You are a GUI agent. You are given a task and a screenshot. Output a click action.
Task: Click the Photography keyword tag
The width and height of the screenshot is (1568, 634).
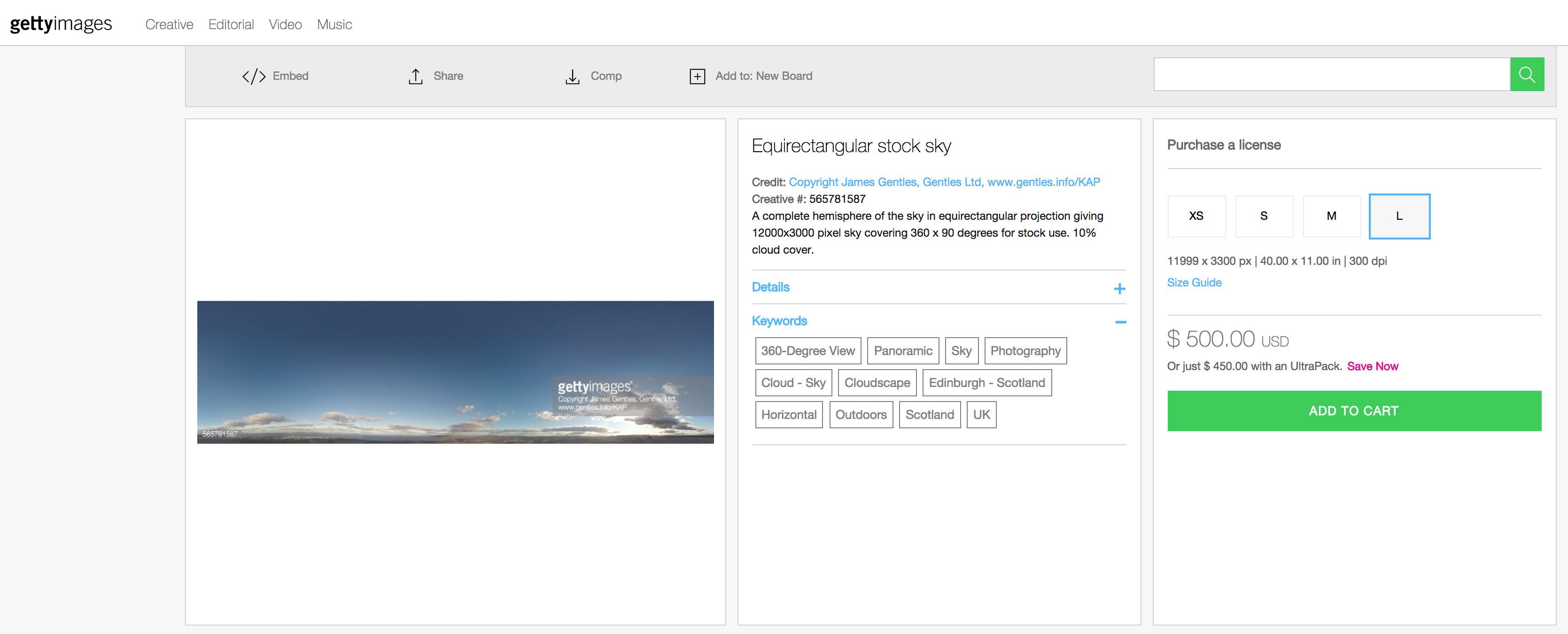pyautogui.click(x=1025, y=351)
